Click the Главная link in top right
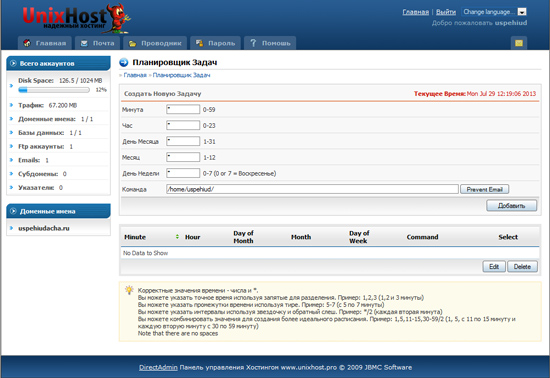This screenshot has height=378, width=550. pos(415,12)
